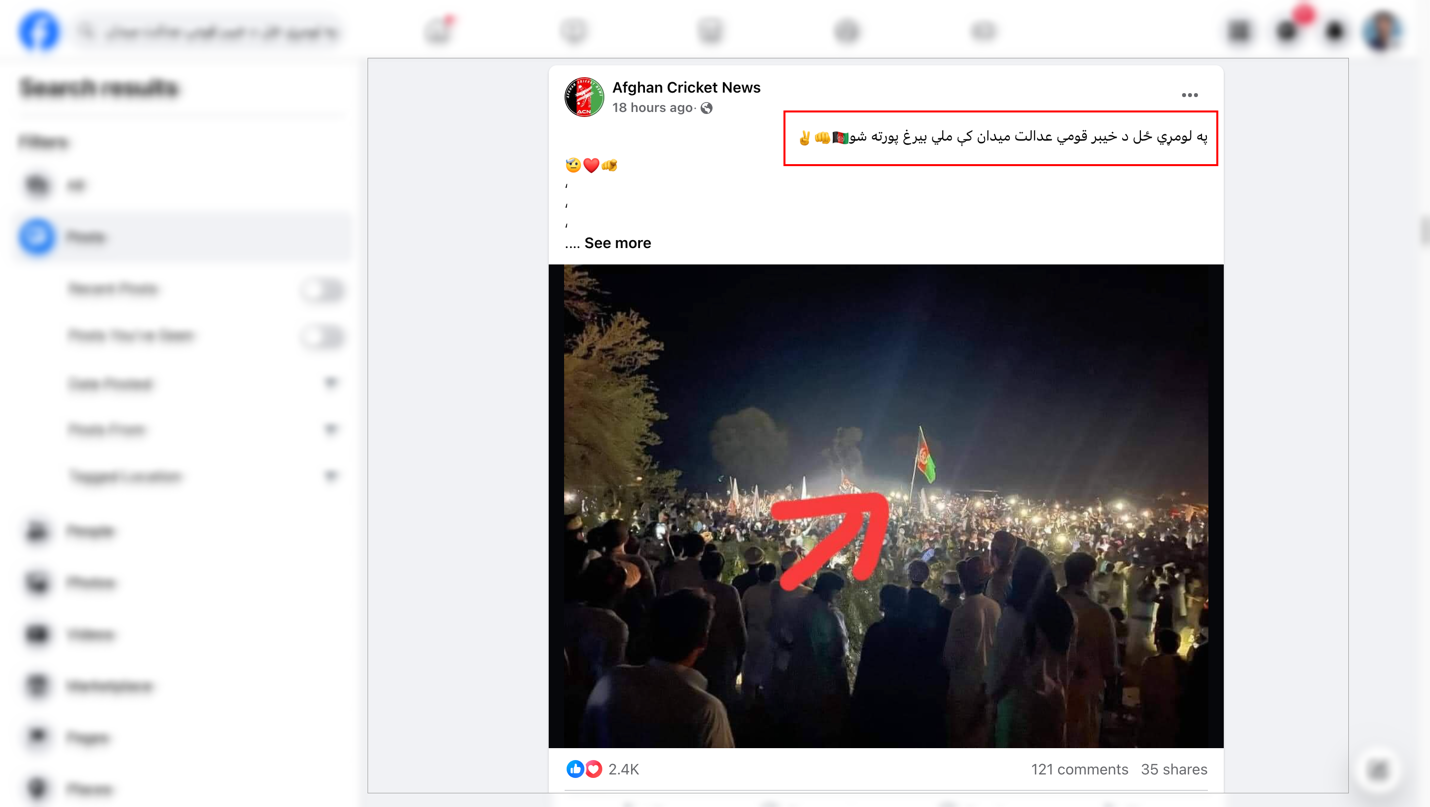Open the Facebook logo home
Screen dimensions: 1430x807
click(39, 32)
